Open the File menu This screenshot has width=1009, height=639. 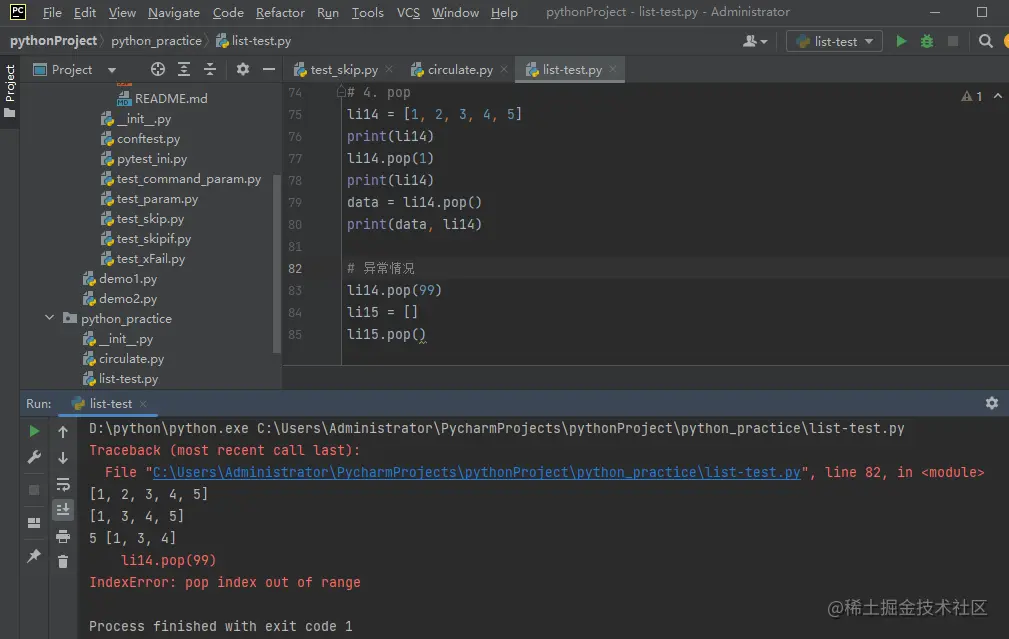point(52,12)
